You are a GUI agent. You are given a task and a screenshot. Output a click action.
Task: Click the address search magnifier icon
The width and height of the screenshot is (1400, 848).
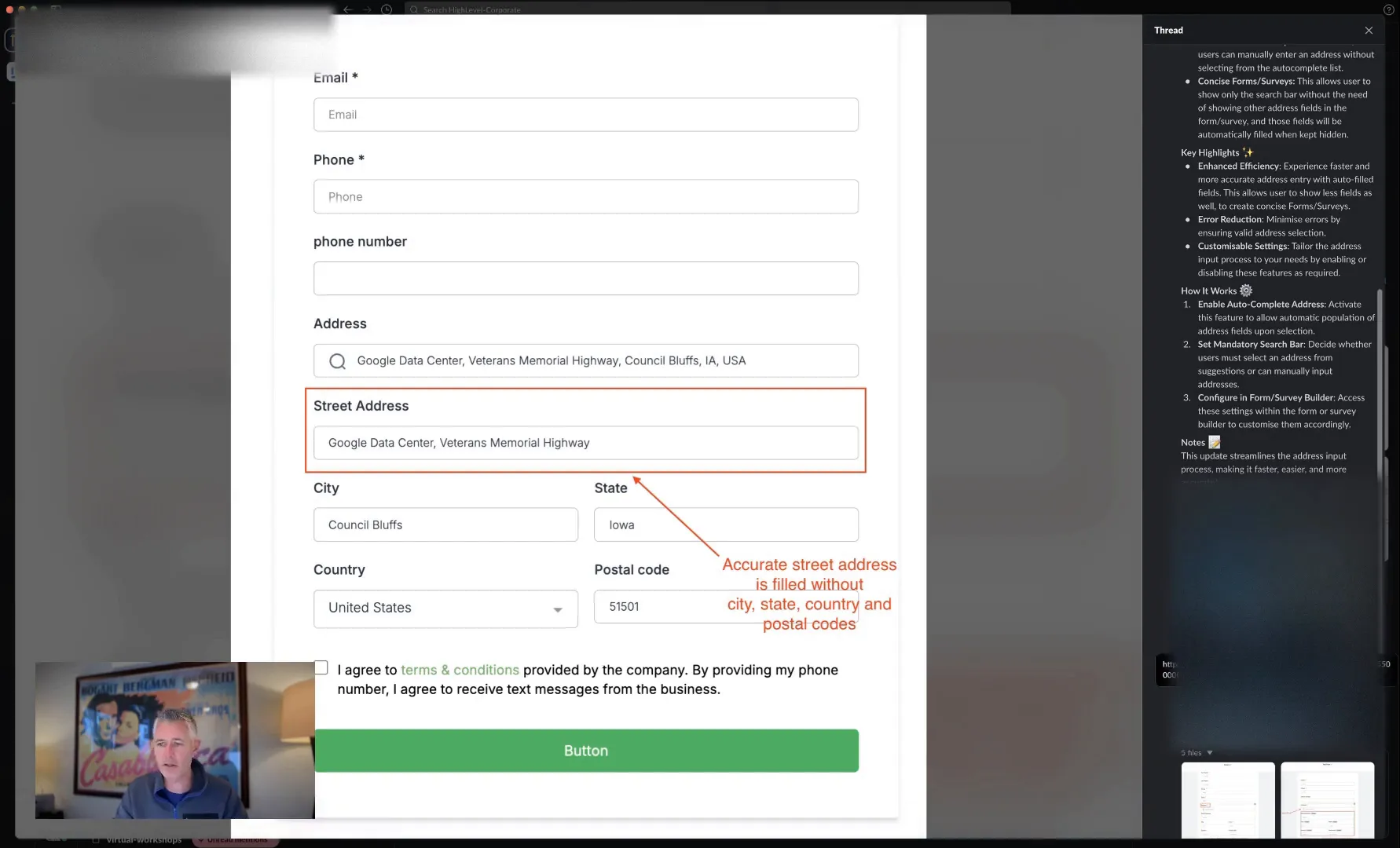[337, 361]
